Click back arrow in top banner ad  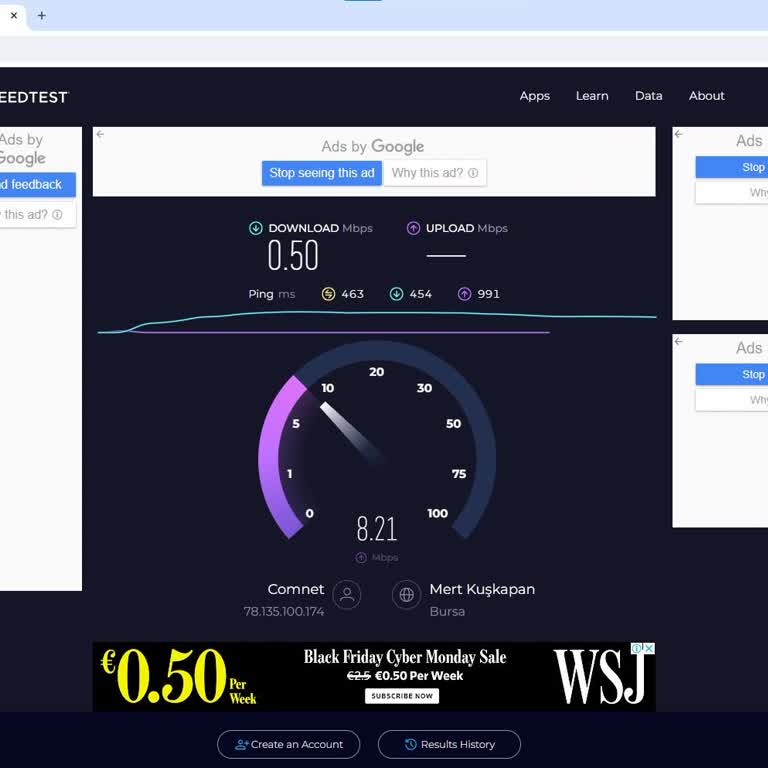pyautogui.click(x=100, y=134)
